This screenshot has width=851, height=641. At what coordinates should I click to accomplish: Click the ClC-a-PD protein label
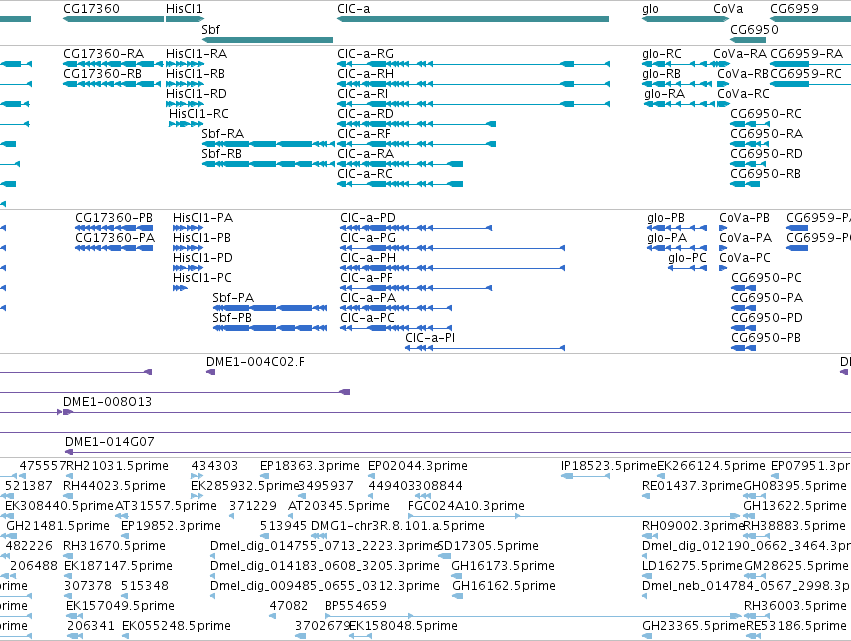click(x=368, y=218)
